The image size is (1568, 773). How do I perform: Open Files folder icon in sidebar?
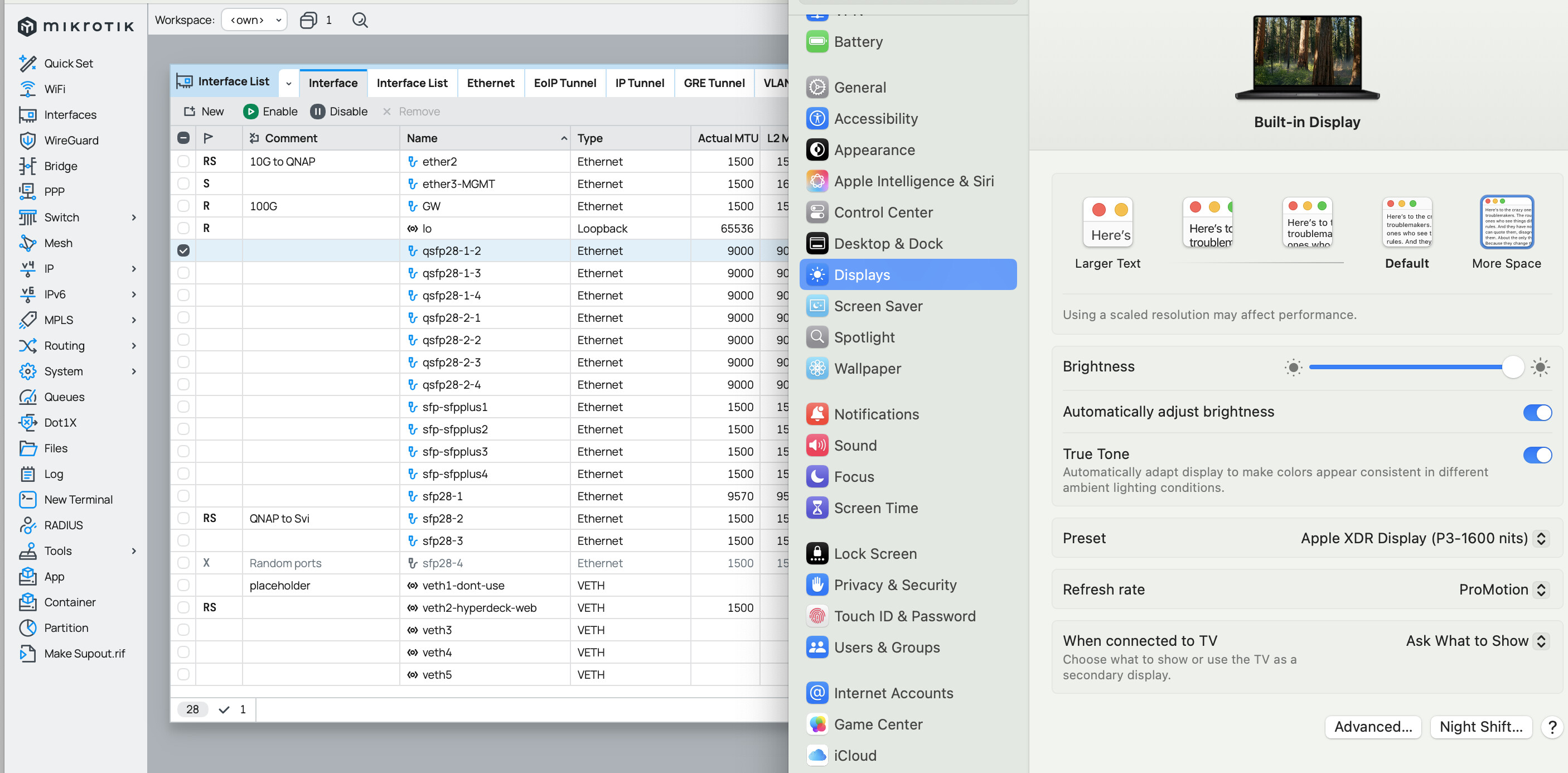pyautogui.click(x=27, y=448)
